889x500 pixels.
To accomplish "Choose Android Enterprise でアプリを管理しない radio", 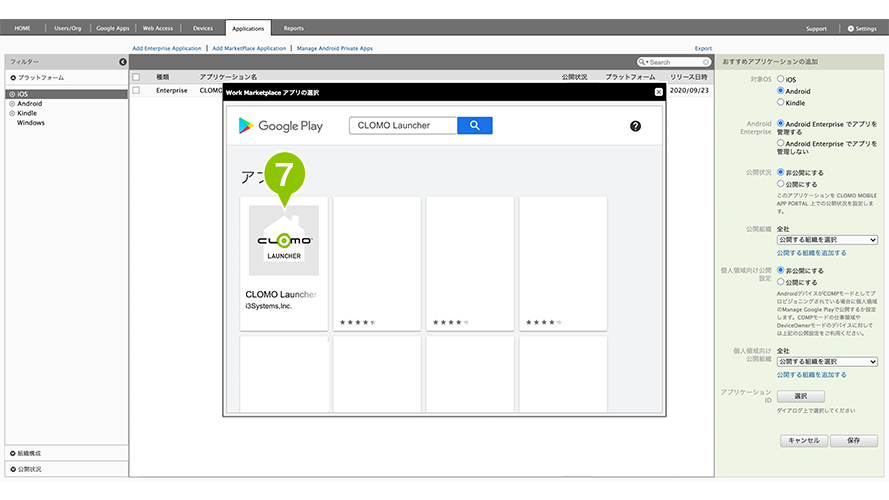I will (x=781, y=143).
